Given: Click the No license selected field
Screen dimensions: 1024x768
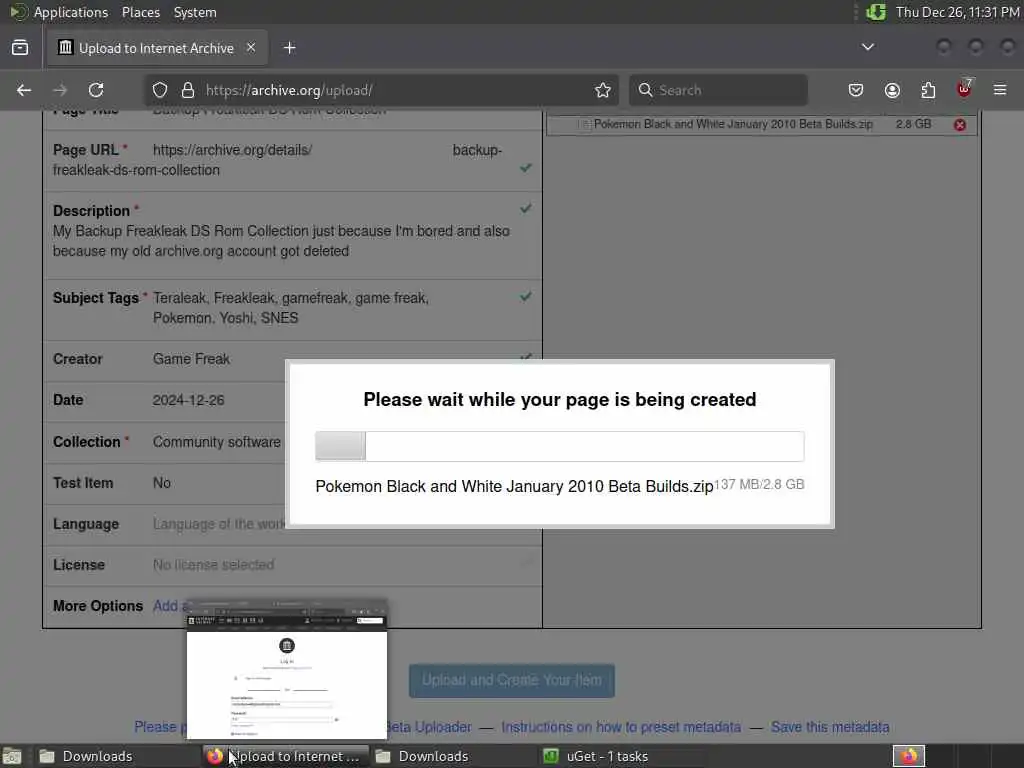Looking at the screenshot, I should [x=214, y=565].
